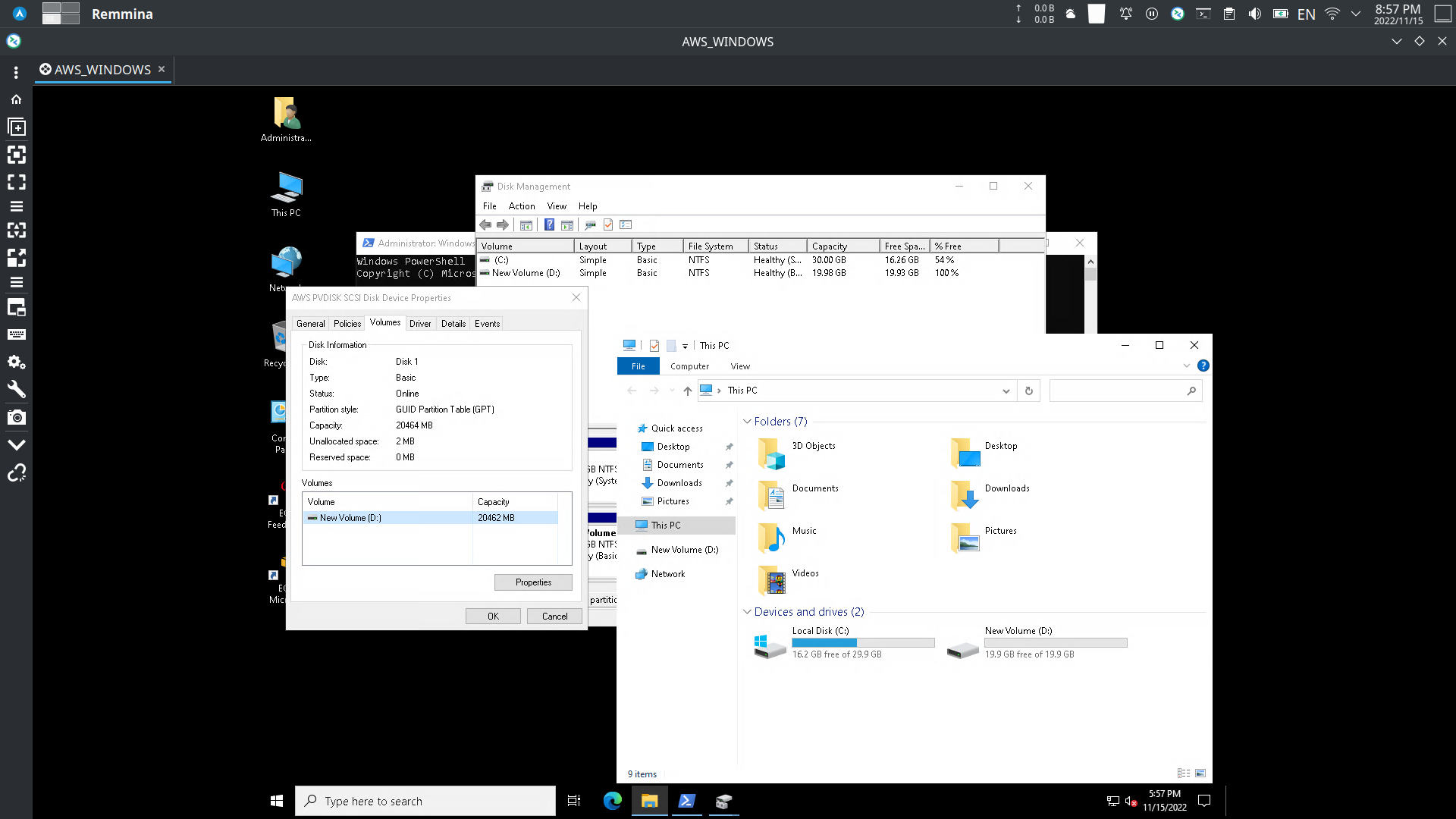Click Back arrow in Disk Management toolbar
Image resolution: width=1456 pixels, height=819 pixels.
point(485,224)
